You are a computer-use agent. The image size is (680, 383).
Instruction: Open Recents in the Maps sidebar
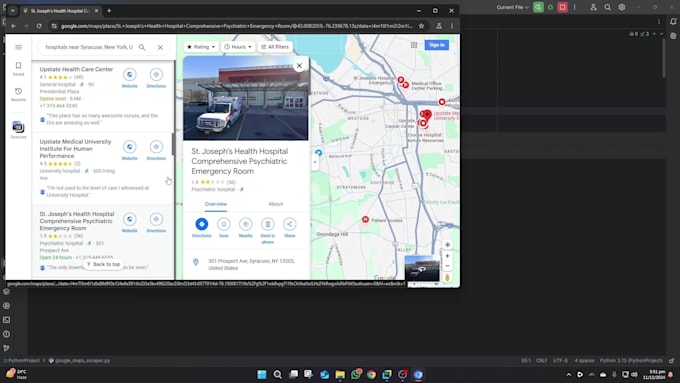(18, 94)
